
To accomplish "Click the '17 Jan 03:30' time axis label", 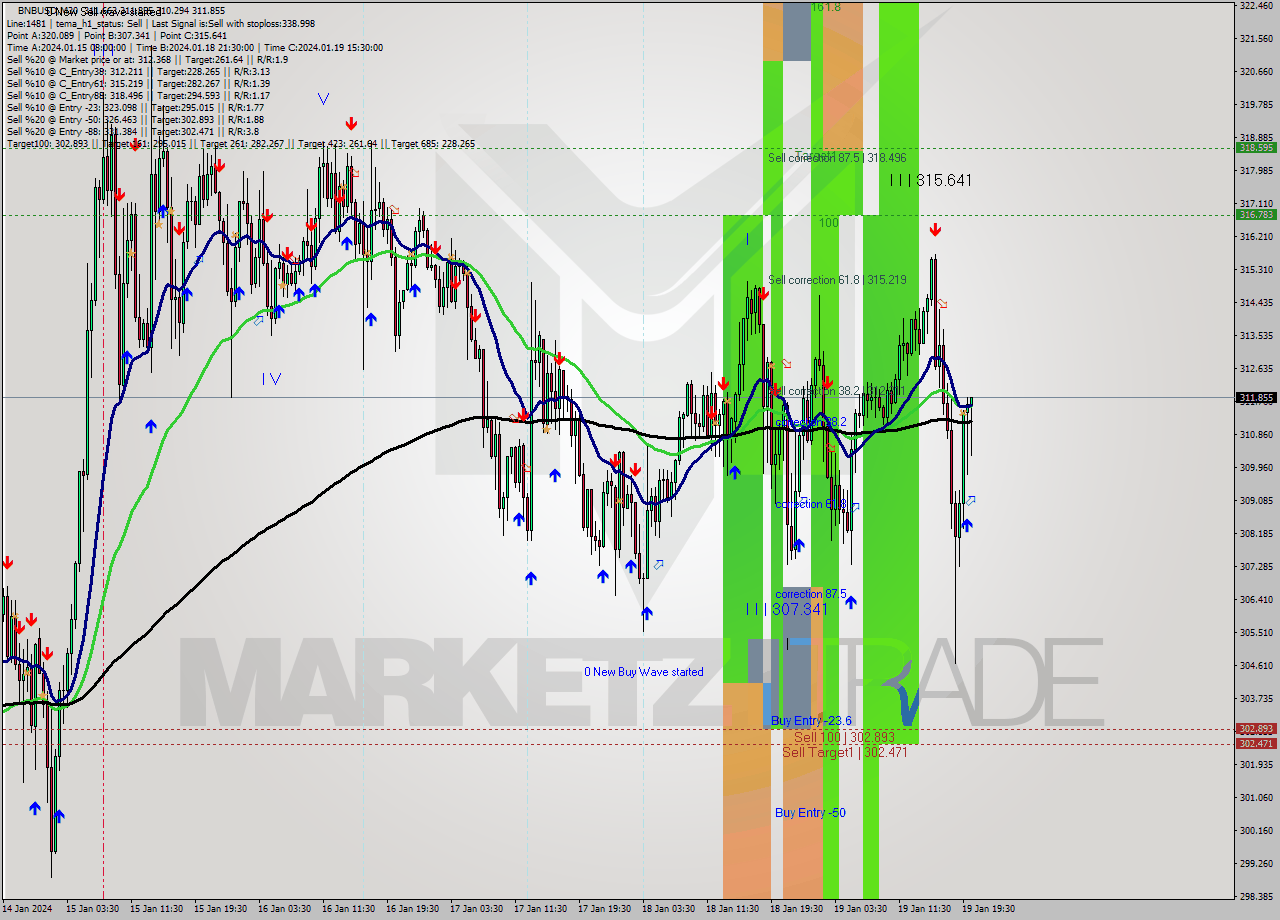I will coord(476,909).
